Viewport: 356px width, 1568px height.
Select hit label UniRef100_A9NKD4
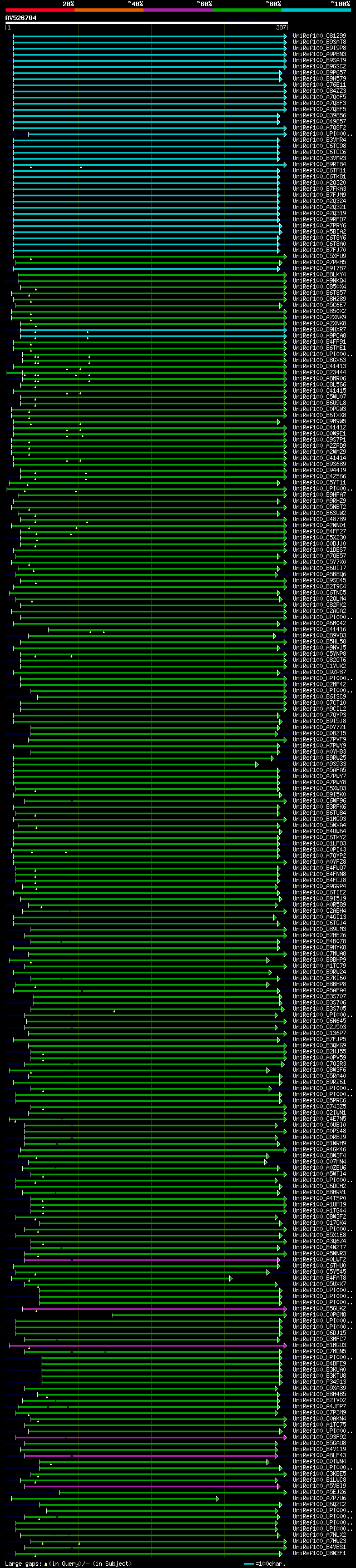(319, 280)
